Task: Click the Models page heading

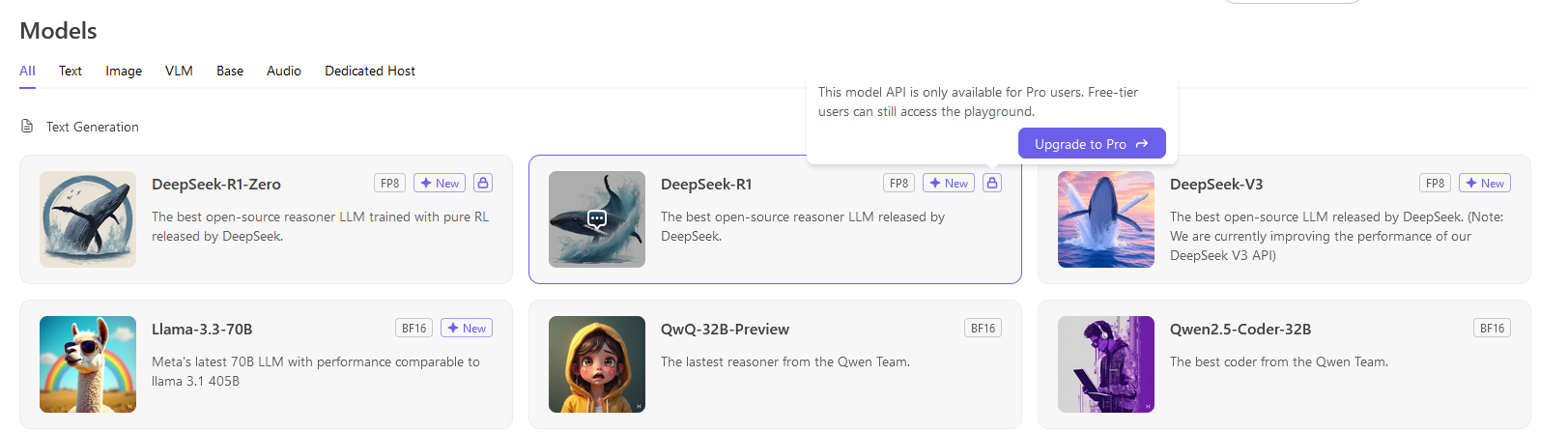Action: click(x=58, y=31)
